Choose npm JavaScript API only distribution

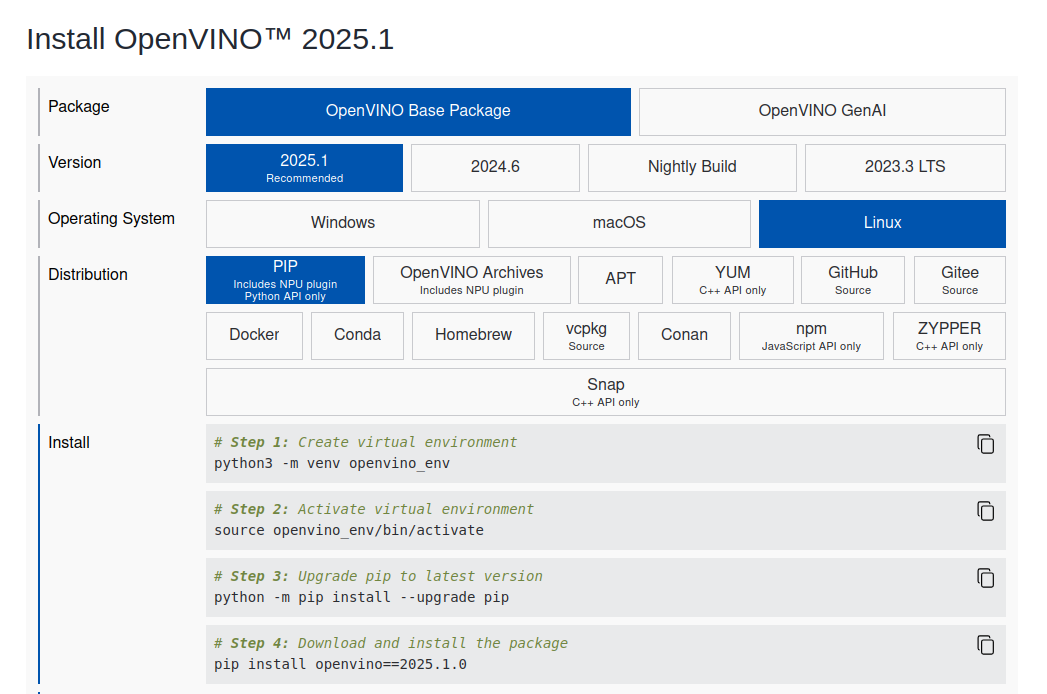811,336
